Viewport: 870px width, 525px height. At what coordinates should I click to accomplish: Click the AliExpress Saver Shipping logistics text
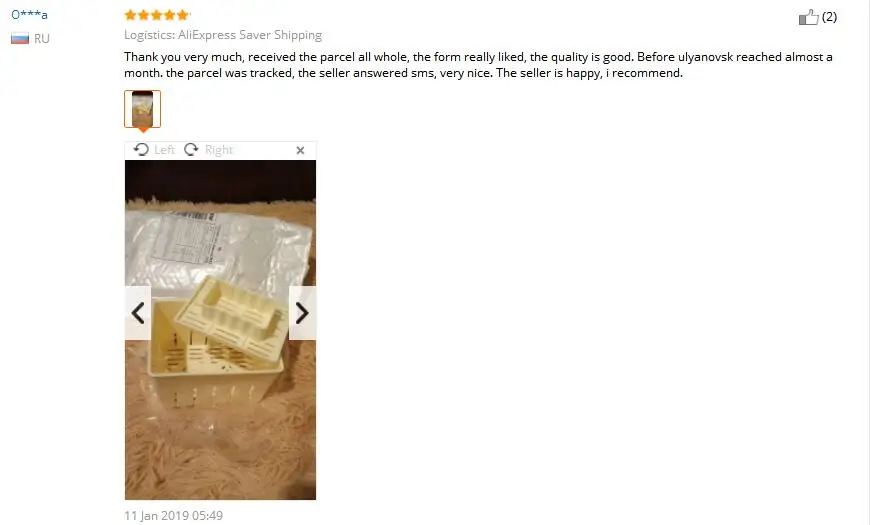tap(250, 35)
